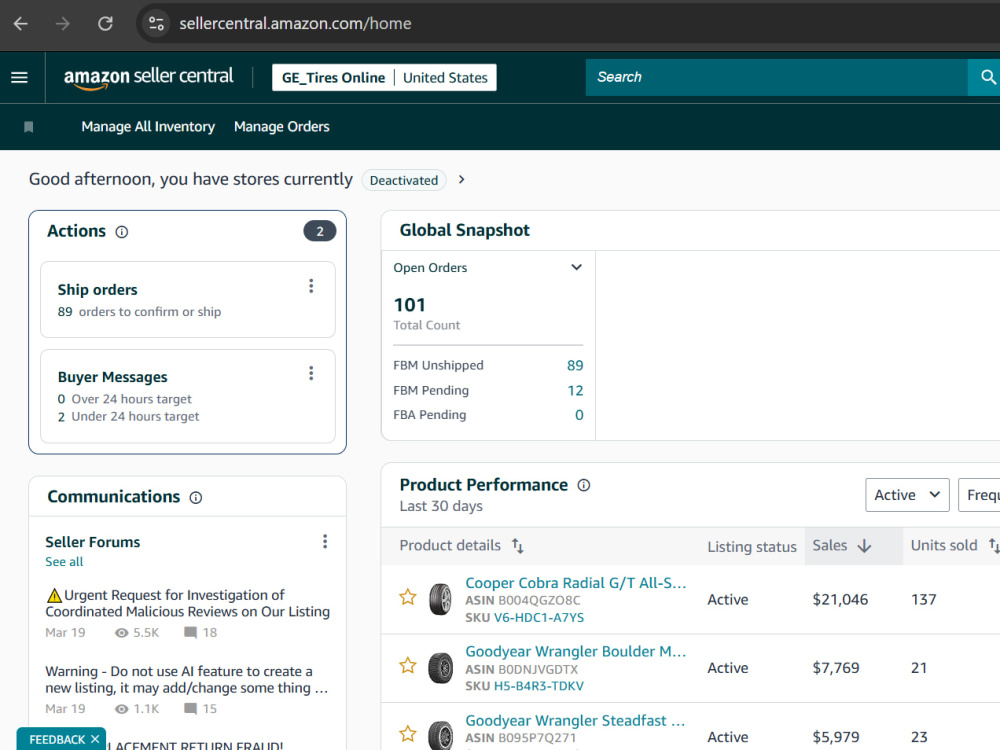Star the Goodyear Wrangler Boulder product
Viewport: 1000px width, 750px height.
pyautogui.click(x=408, y=666)
